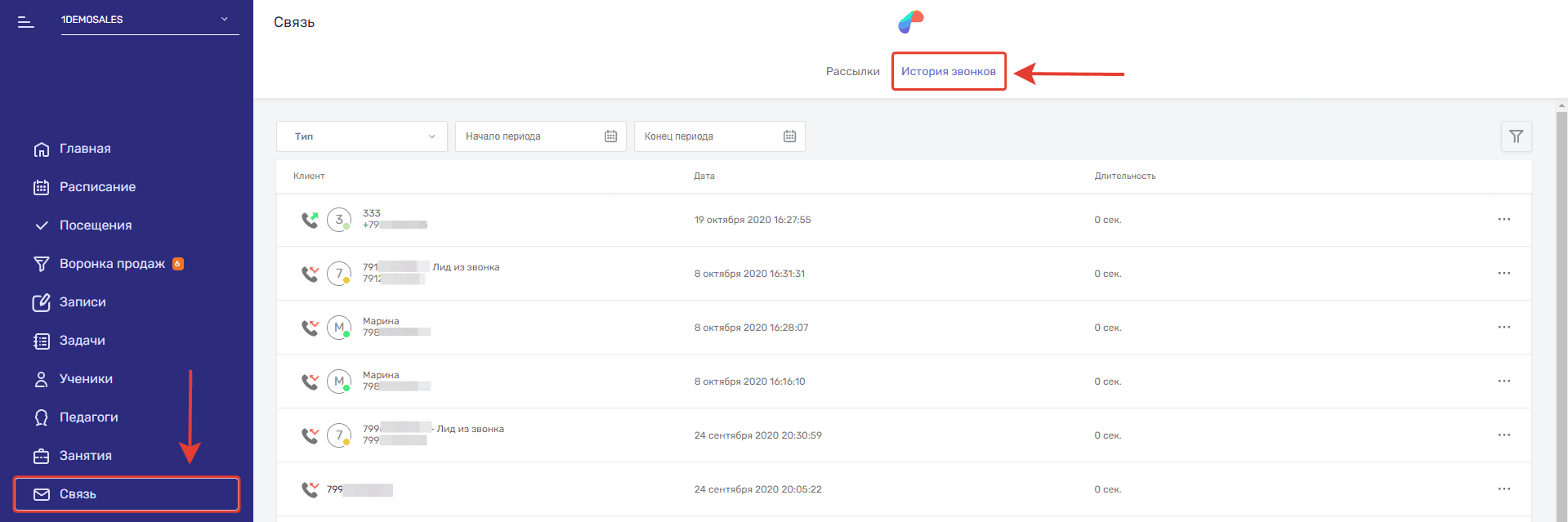Open the filter funnel icon button
1568x522 pixels.
coord(1516,136)
